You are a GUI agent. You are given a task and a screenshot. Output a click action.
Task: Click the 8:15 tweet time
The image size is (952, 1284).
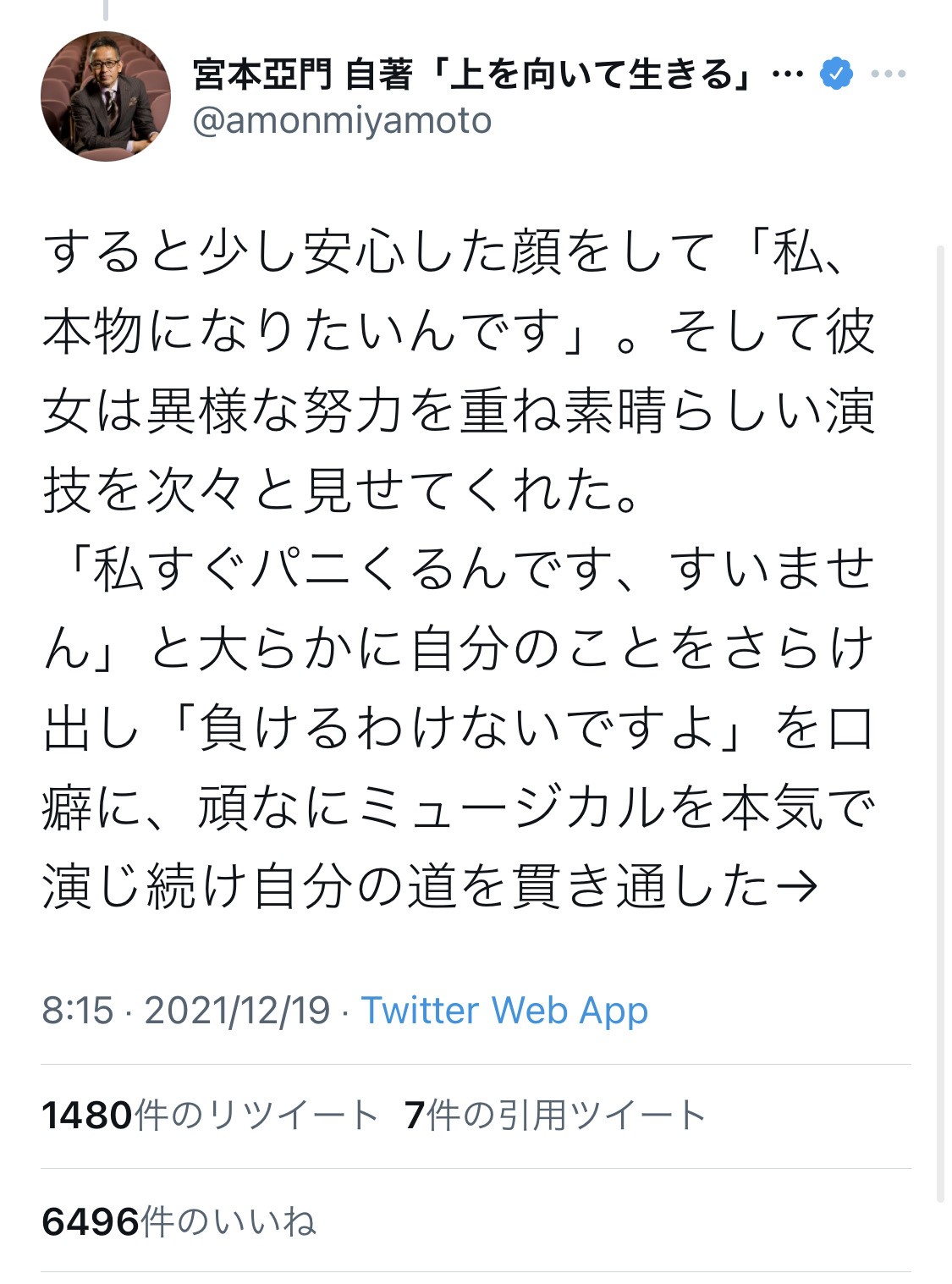[77, 1010]
